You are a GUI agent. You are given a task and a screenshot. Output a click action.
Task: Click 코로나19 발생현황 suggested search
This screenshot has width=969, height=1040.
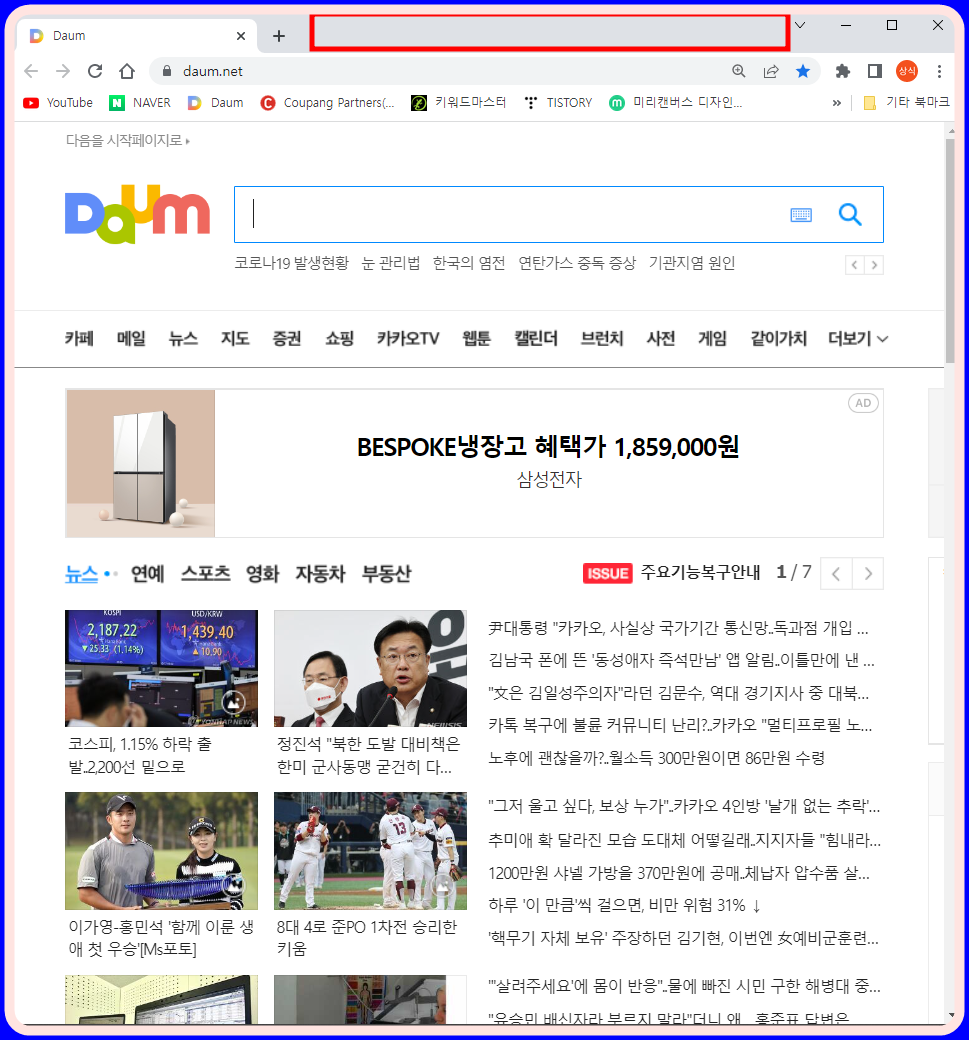[291, 263]
